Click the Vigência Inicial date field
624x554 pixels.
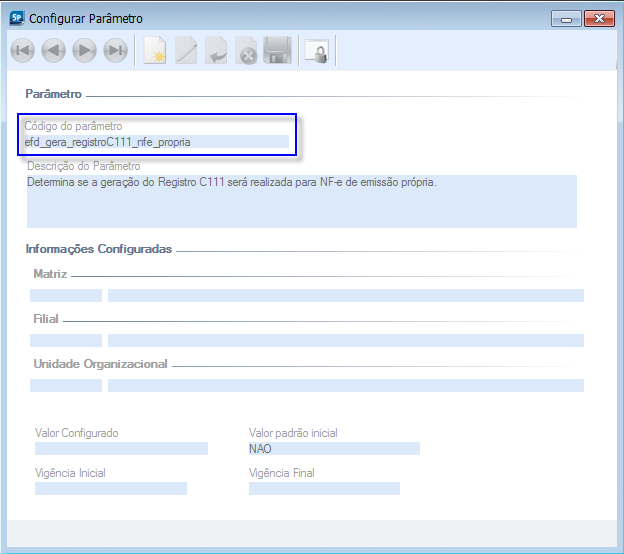(x=111, y=488)
